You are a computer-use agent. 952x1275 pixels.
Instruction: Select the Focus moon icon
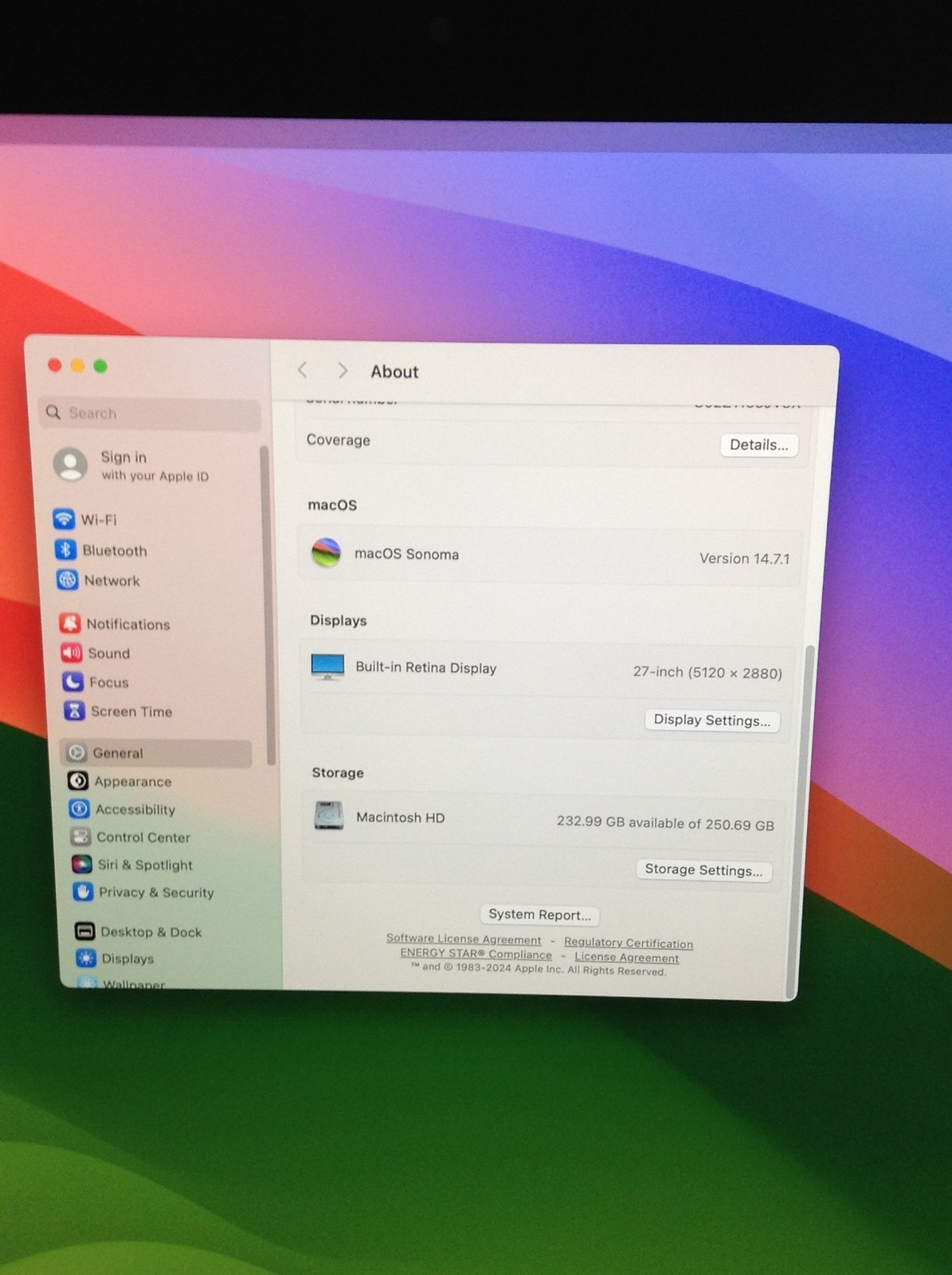pyautogui.click(x=73, y=681)
